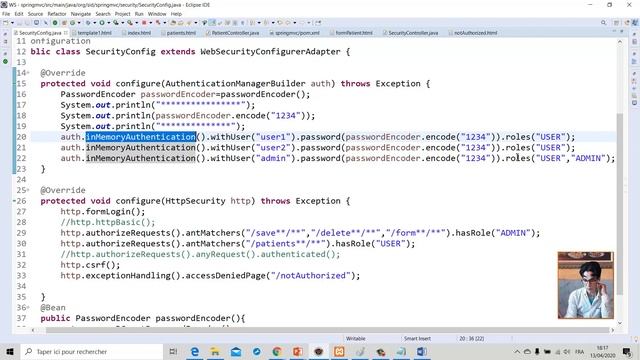The width and height of the screenshot is (640, 360).
Task: Open the Navigate menu
Action: pos(81,14)
